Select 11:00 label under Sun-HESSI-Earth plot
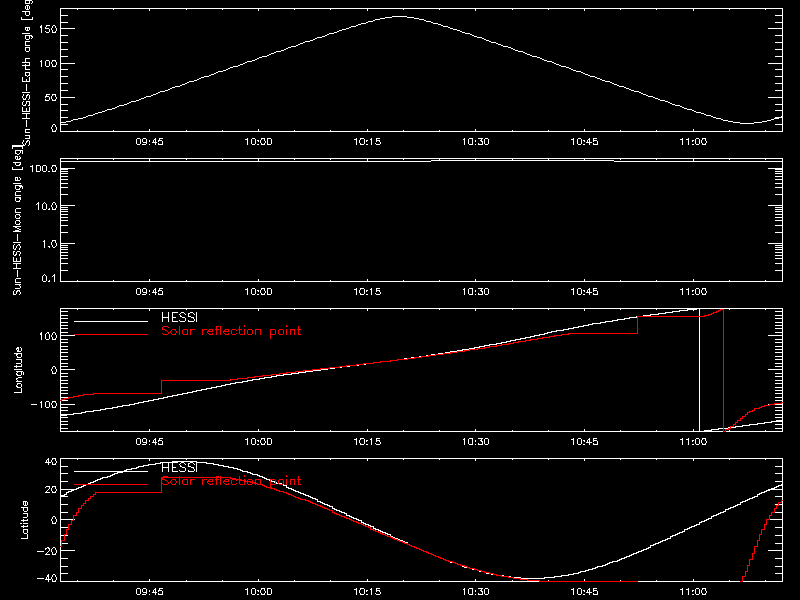 pos(693,142)
